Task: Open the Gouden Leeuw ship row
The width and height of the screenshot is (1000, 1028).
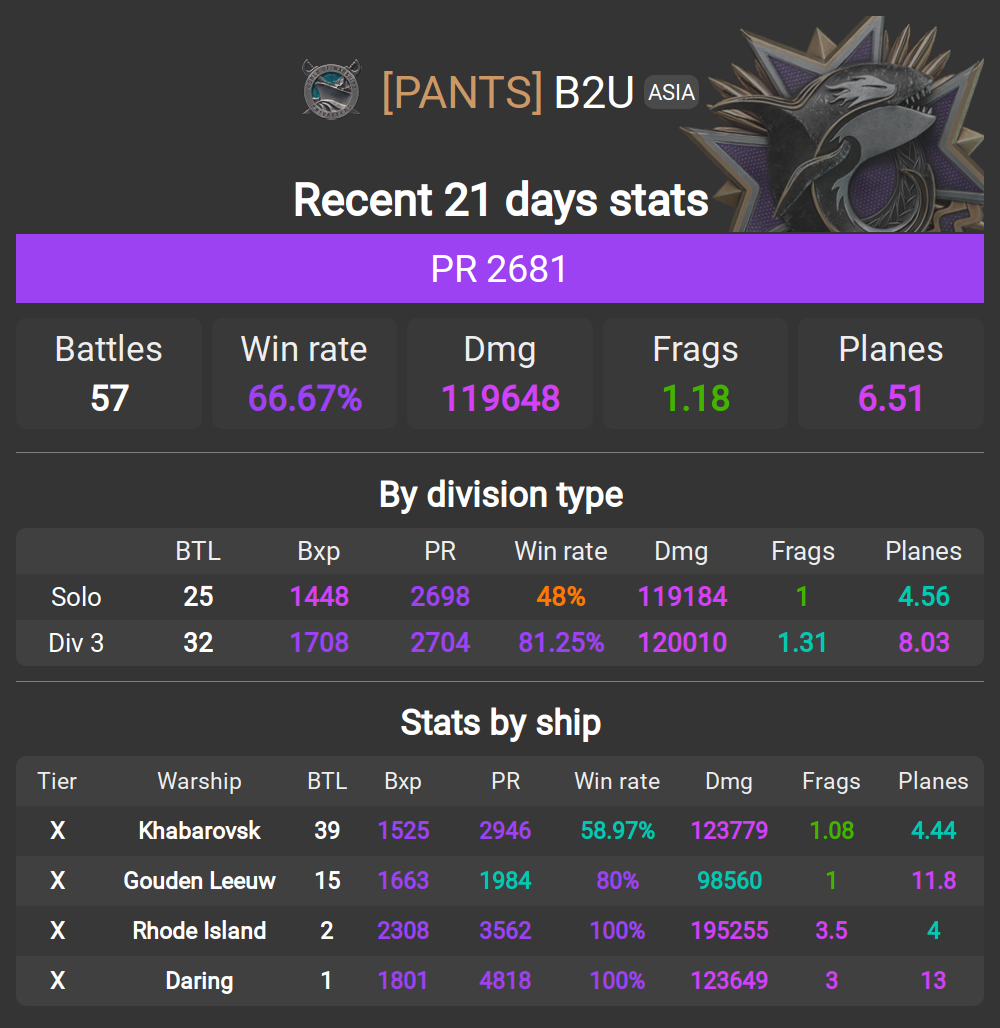Action: (x=199, y=880)
